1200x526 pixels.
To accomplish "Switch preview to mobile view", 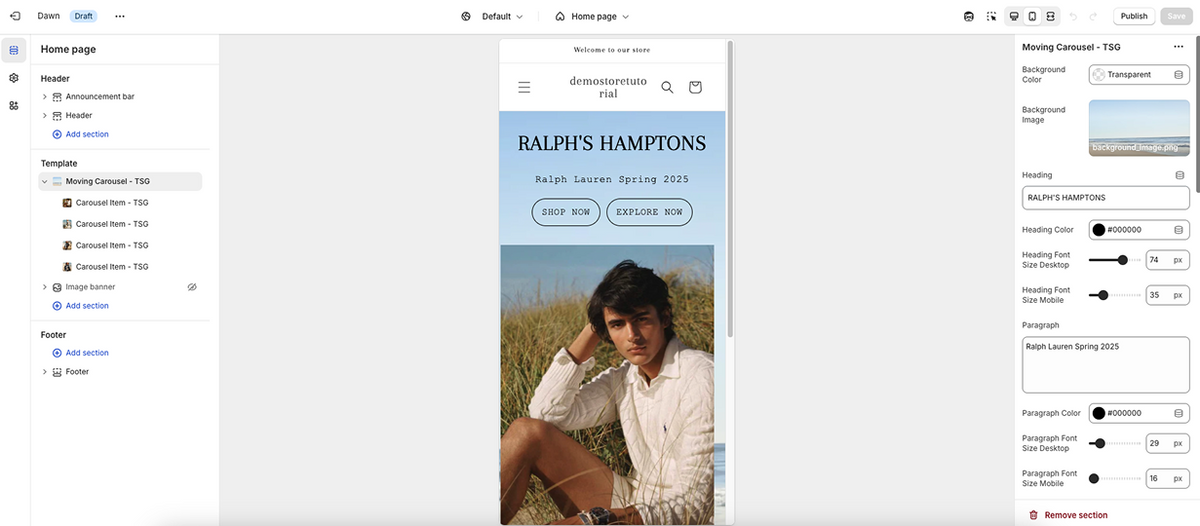I will point(1032,16).
